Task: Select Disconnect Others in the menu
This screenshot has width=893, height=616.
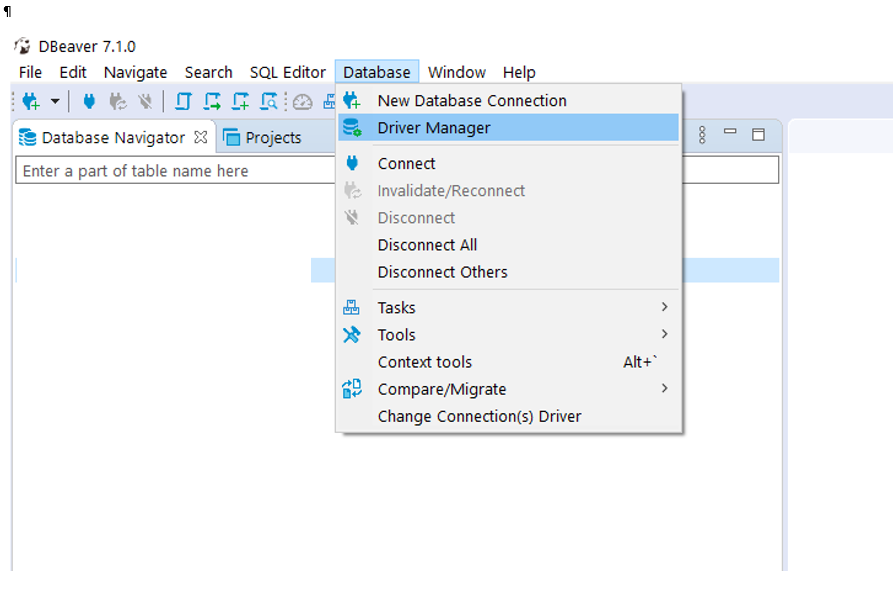Action: [509, 272]
